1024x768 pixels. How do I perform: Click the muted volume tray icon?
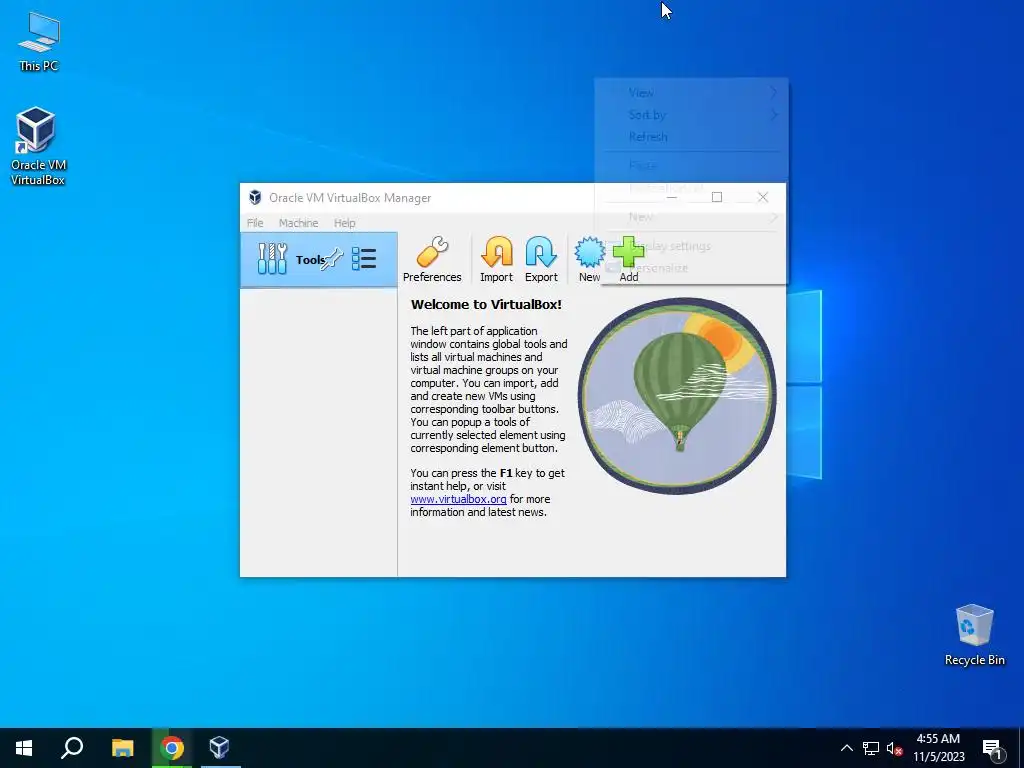[x=894, y=748]
